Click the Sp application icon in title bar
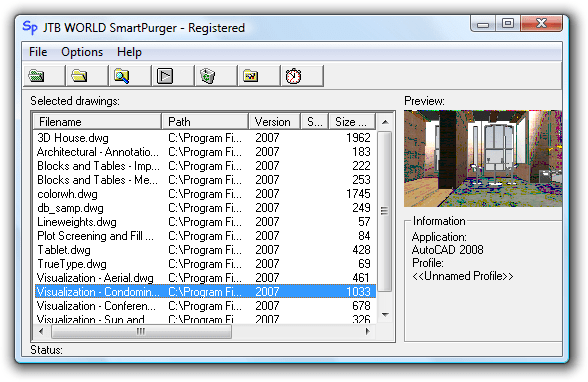This screenshot has width=588, height=382. [30, 27]
